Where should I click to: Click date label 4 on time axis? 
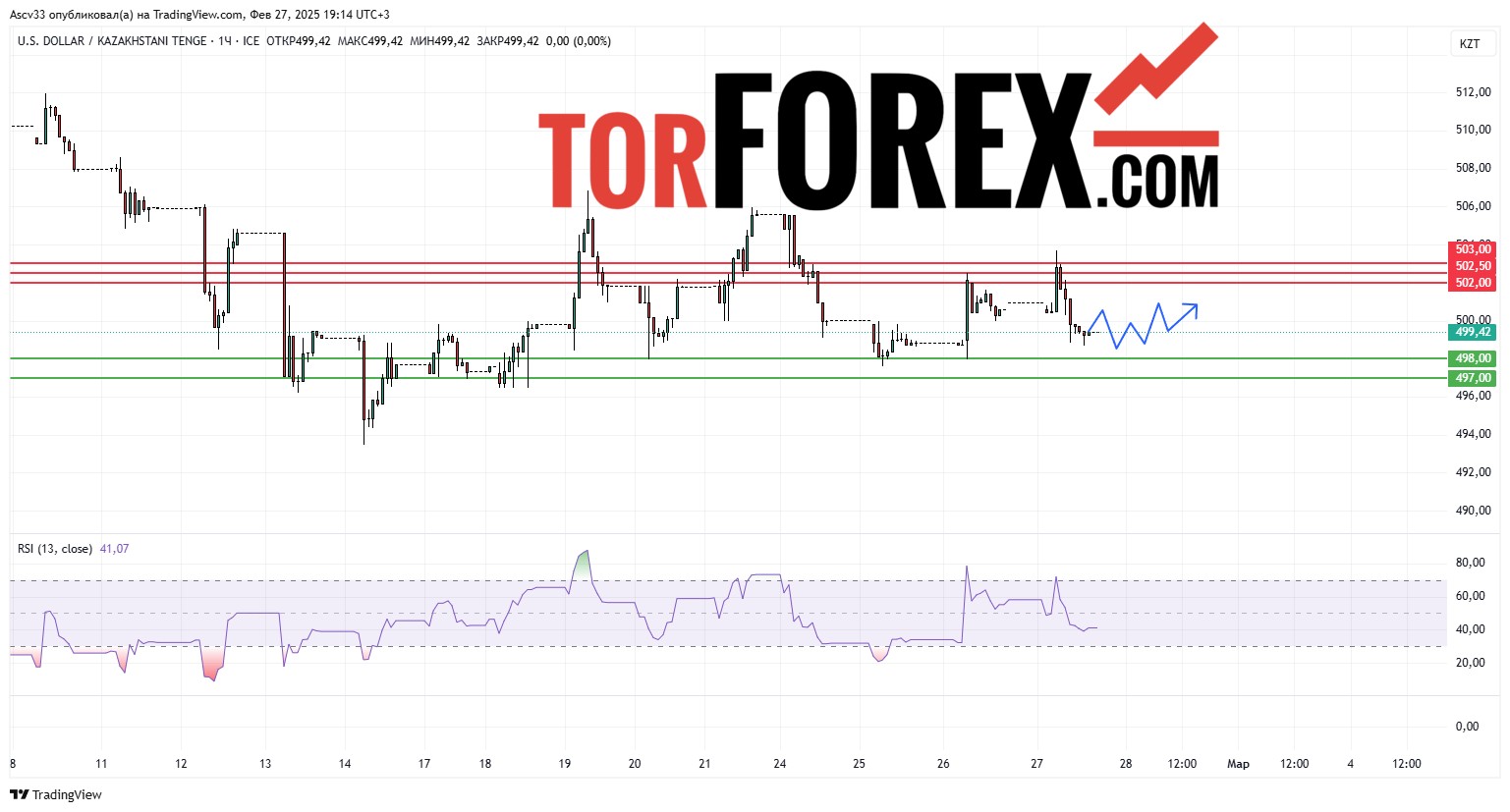pos(1351,764)
